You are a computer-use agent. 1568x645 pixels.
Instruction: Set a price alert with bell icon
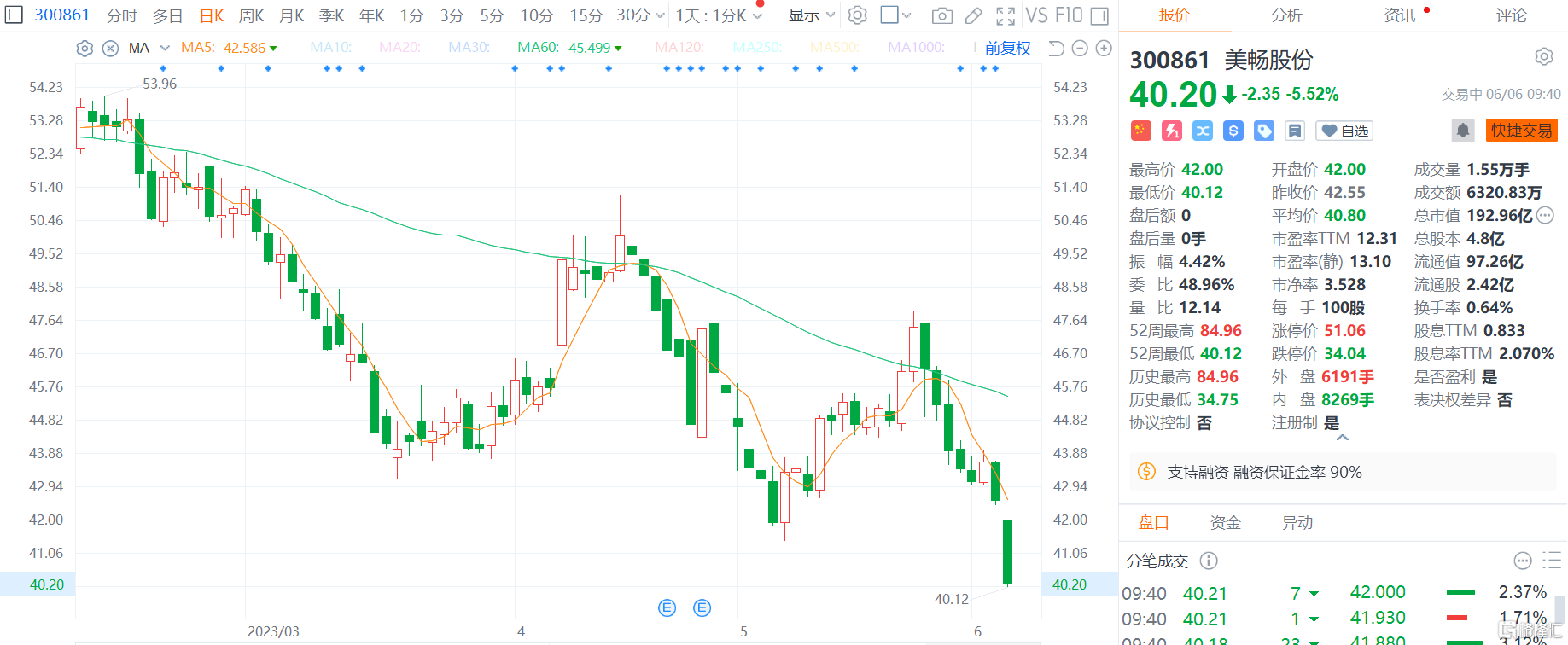click(1463, 131)
